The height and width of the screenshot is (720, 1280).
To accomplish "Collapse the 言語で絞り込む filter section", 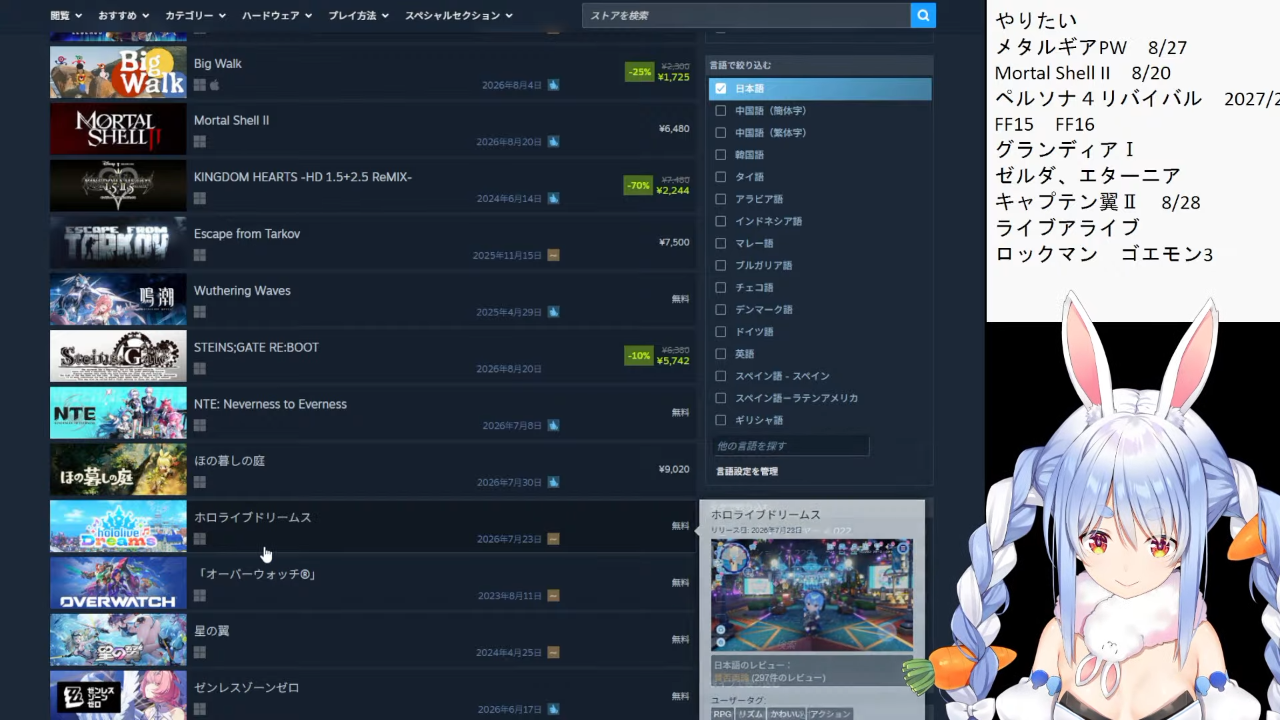I will [x=819, y=65].
